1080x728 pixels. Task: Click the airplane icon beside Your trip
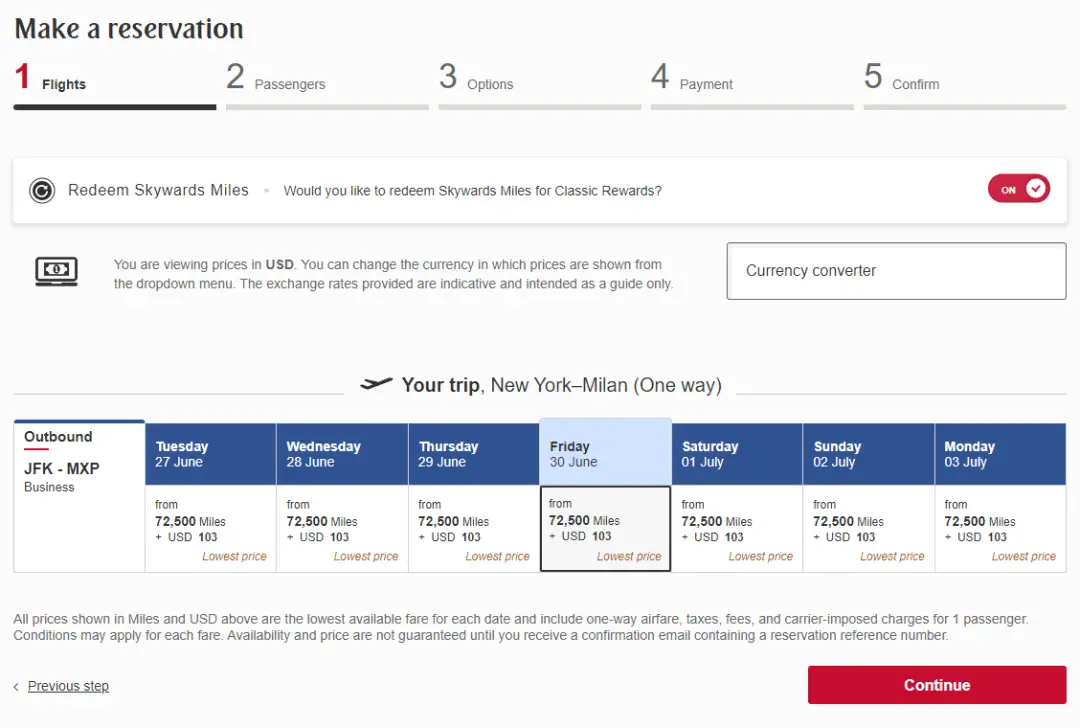(376, 385)
